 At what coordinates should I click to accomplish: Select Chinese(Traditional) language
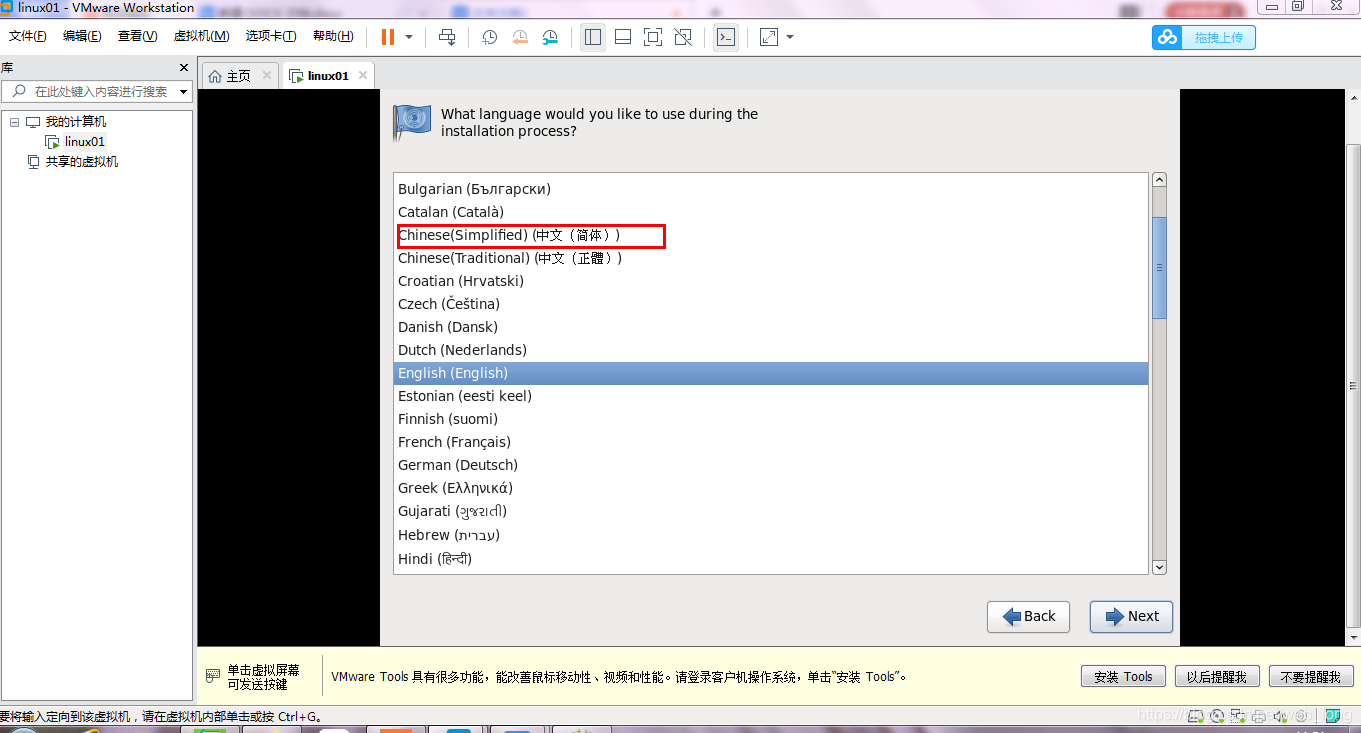(x=770, y=258)
